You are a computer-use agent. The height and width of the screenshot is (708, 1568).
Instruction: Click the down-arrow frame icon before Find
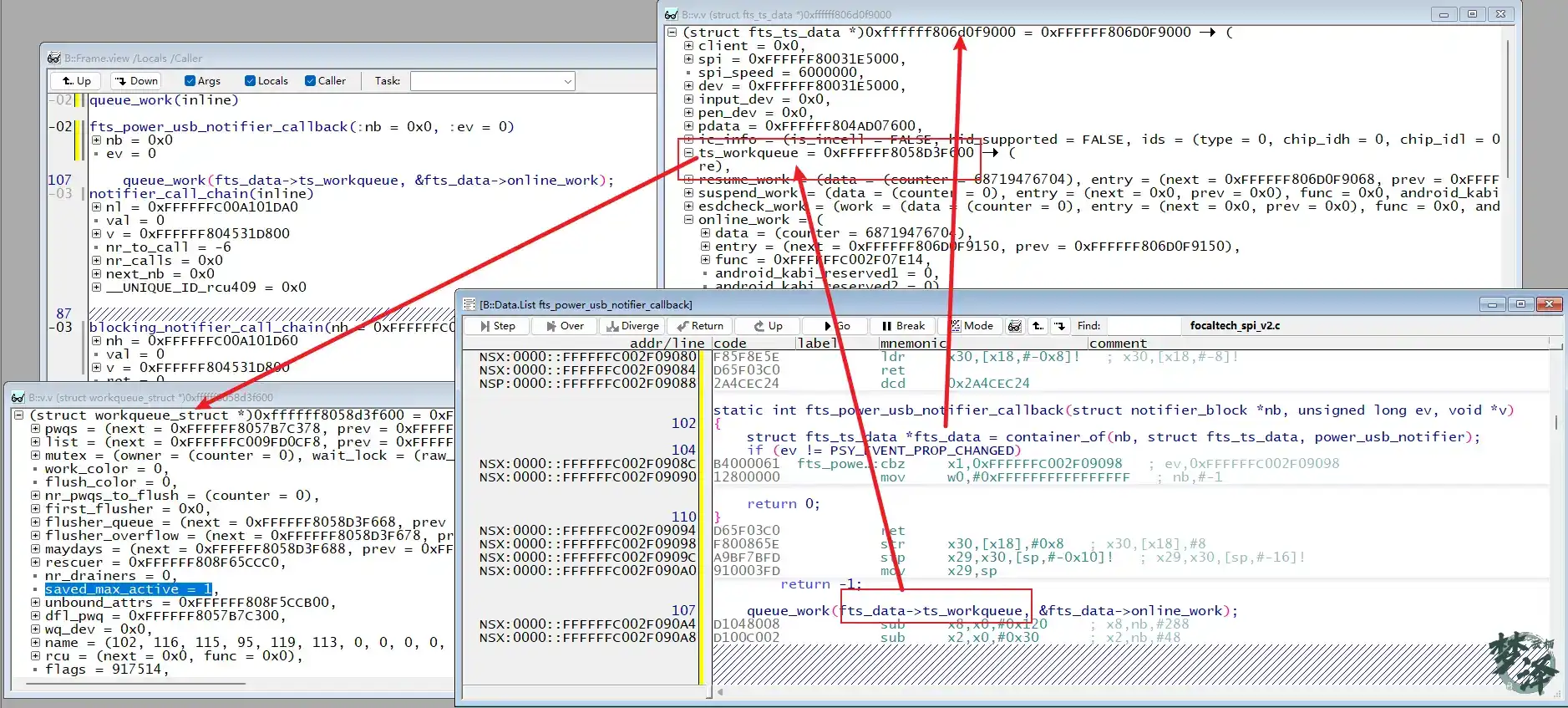1059,326
